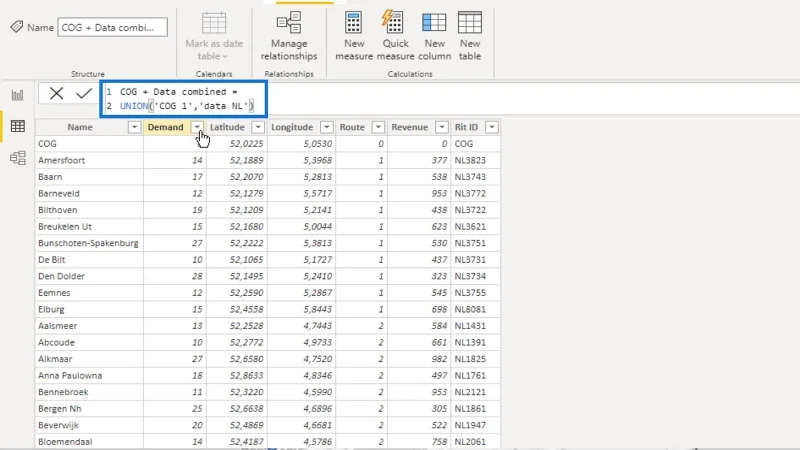Screen dimensions: 800x450
Task: Click the Beverwijk name cell
Action: (89, 425)
